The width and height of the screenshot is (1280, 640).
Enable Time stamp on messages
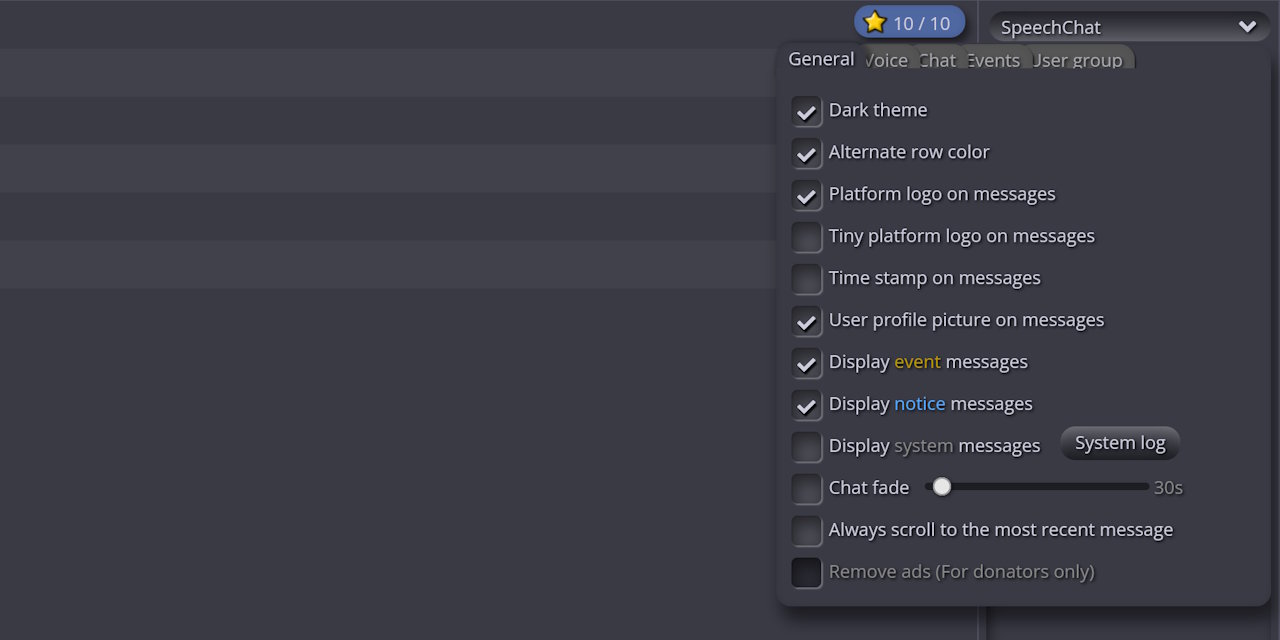coord(807,279)
